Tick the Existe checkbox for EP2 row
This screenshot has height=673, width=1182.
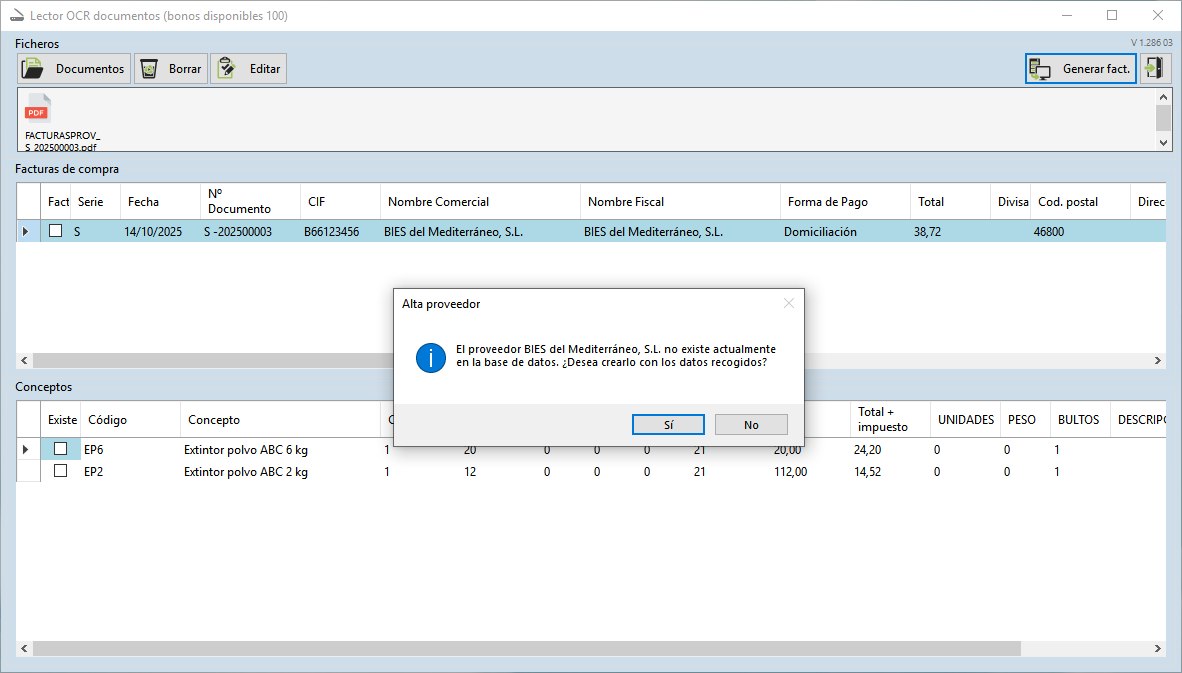(x=60, y=471)
